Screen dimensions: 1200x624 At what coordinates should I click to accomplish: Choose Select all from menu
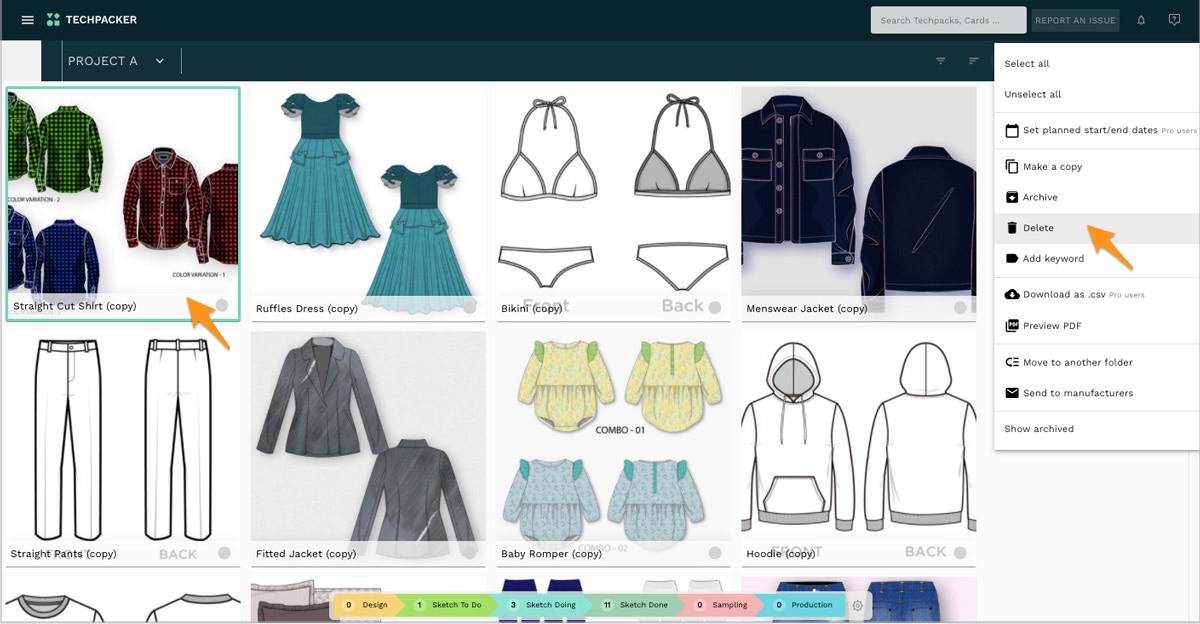pos(1097,63)
